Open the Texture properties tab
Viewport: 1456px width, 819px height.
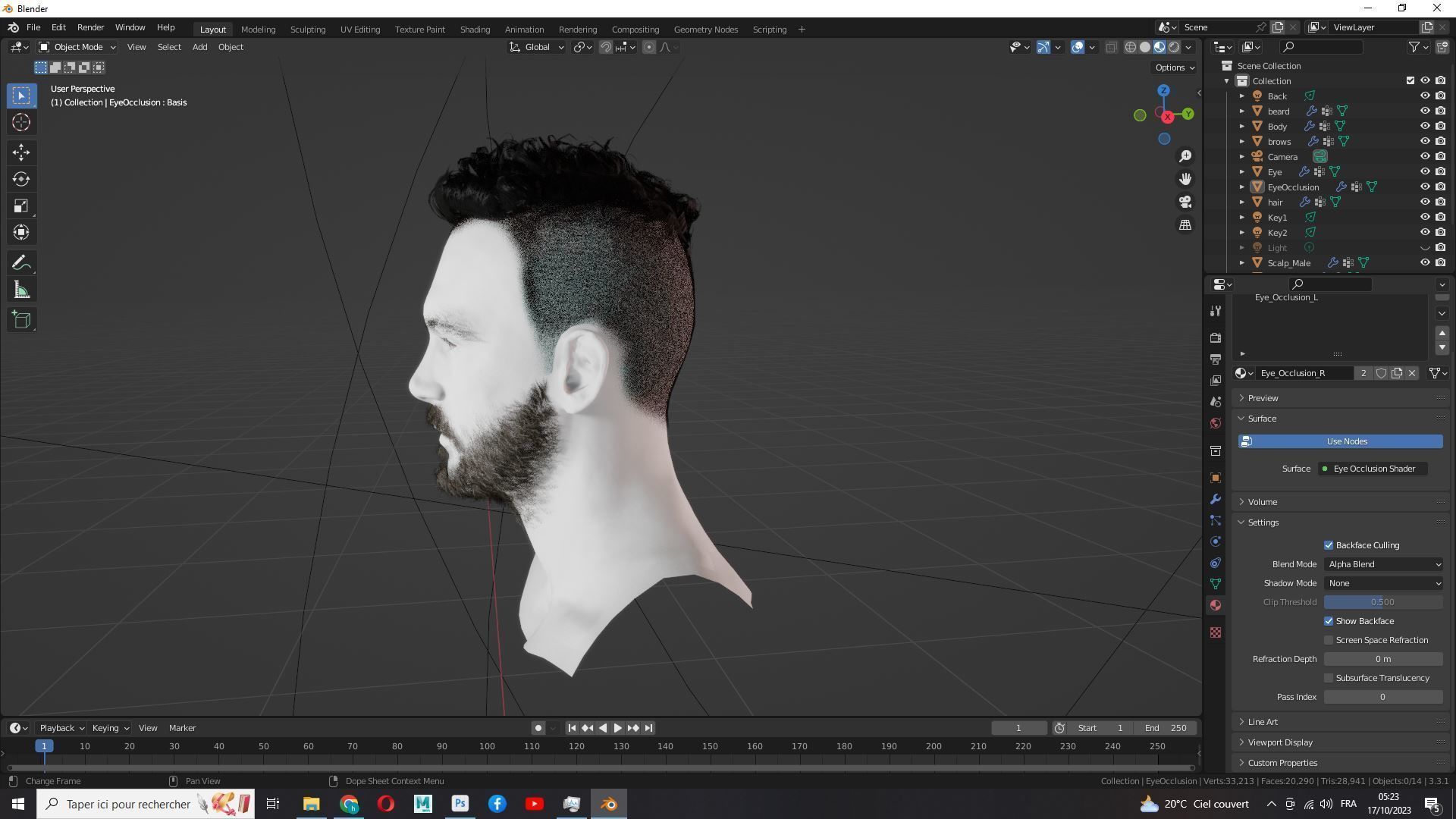[x=1216, y=632]
